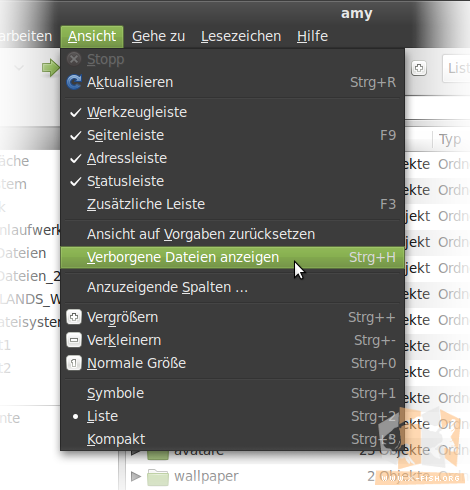Expand the wallpaper folder tree arrow
This screenshot has height=490, width=470.
coord(135,476)
